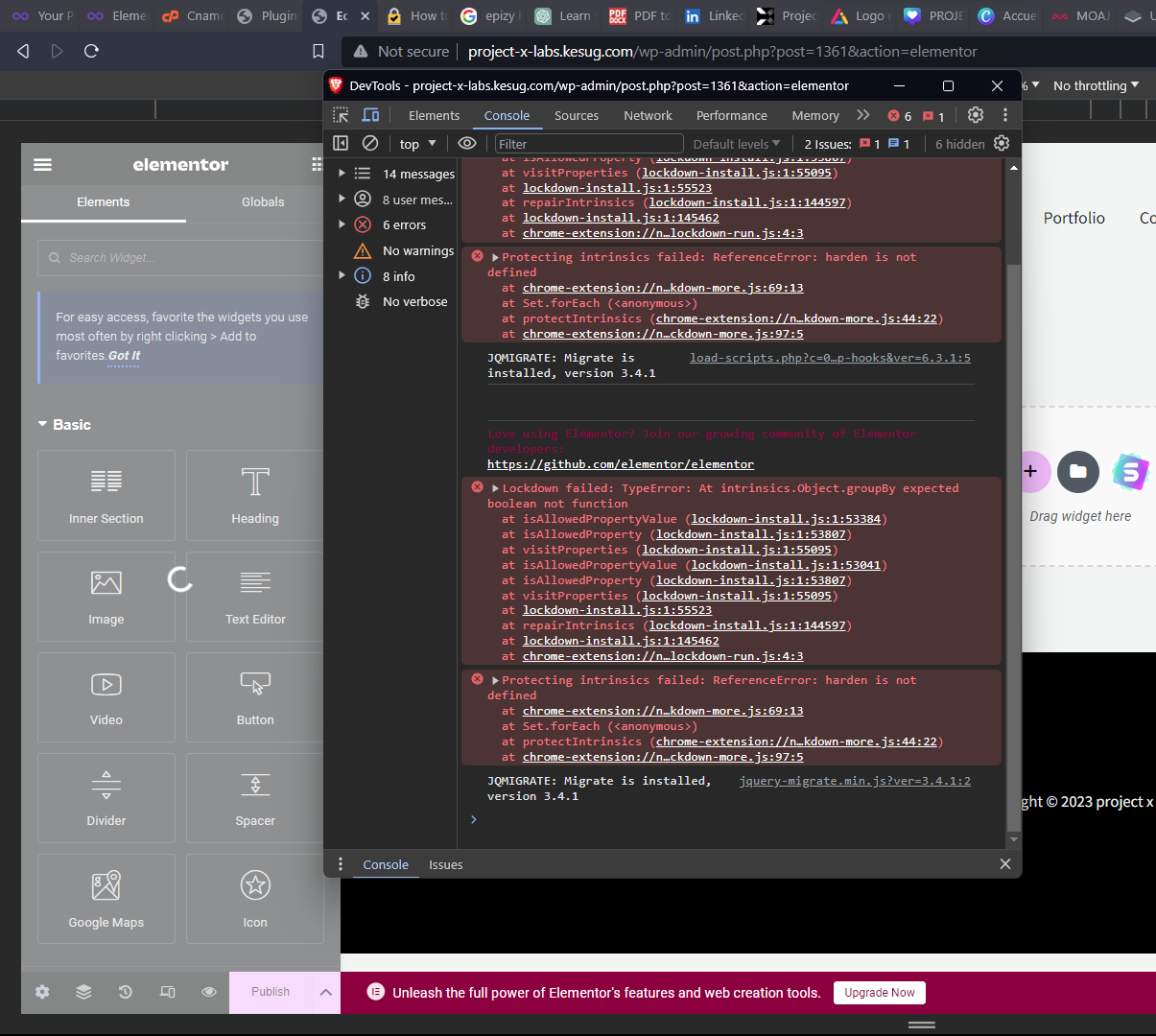The image size is (1156, 1036).
Task: Open the Elementor hamburger menu
Action: point(42,165)
